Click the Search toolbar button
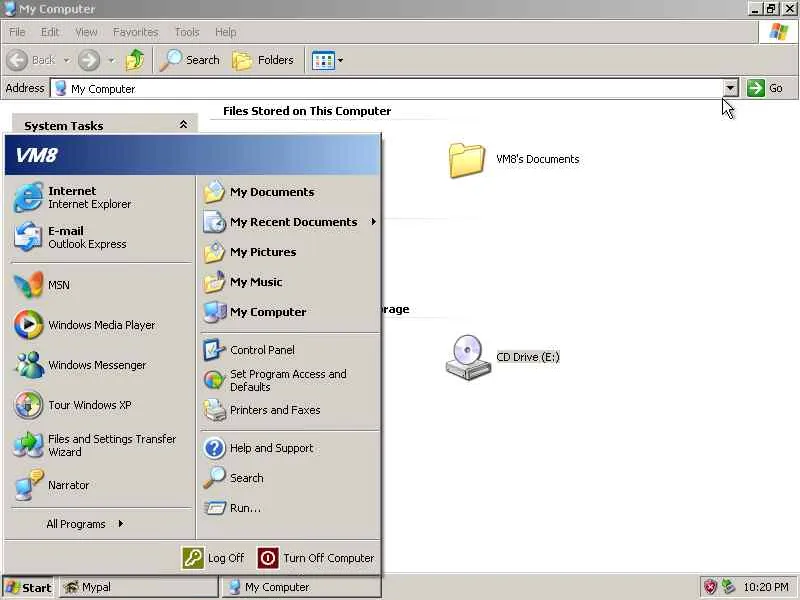Screen dimensions: 800x600 point(190,60)
